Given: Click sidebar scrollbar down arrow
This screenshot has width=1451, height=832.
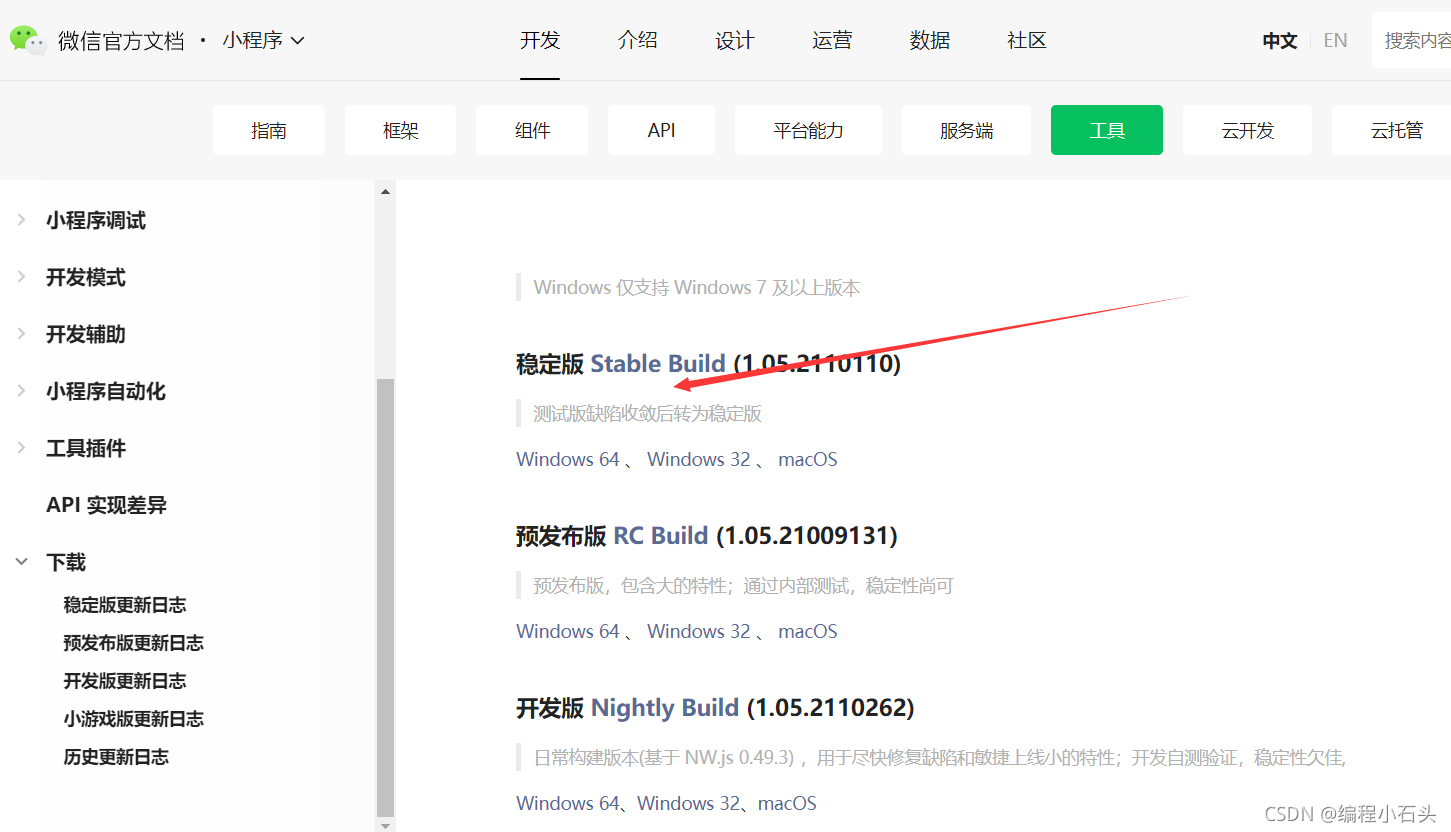Looking at the screenshot, I should pyautogui.click(x=385, y=825).
